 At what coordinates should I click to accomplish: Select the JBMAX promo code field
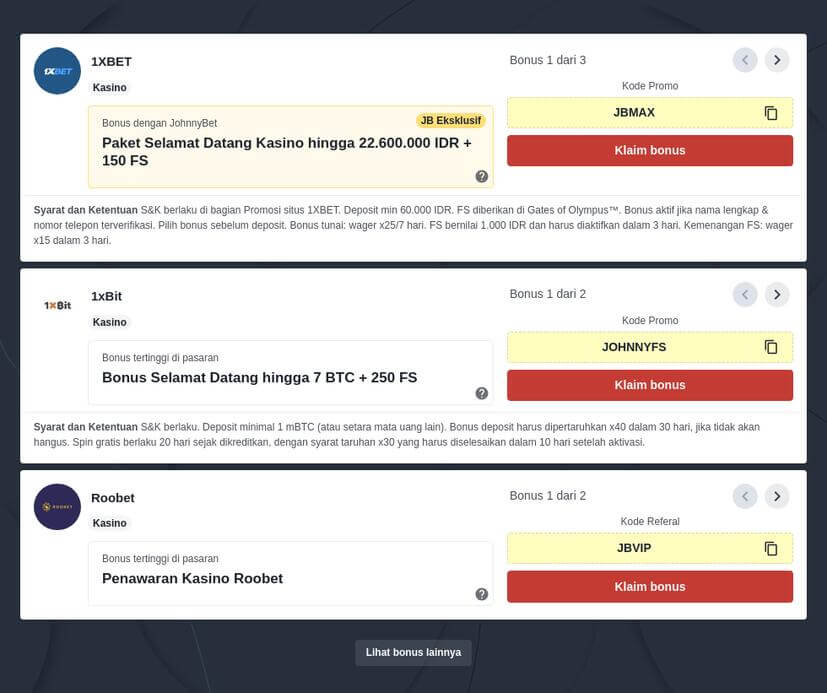pyautogui.click(x=634, y=113)
